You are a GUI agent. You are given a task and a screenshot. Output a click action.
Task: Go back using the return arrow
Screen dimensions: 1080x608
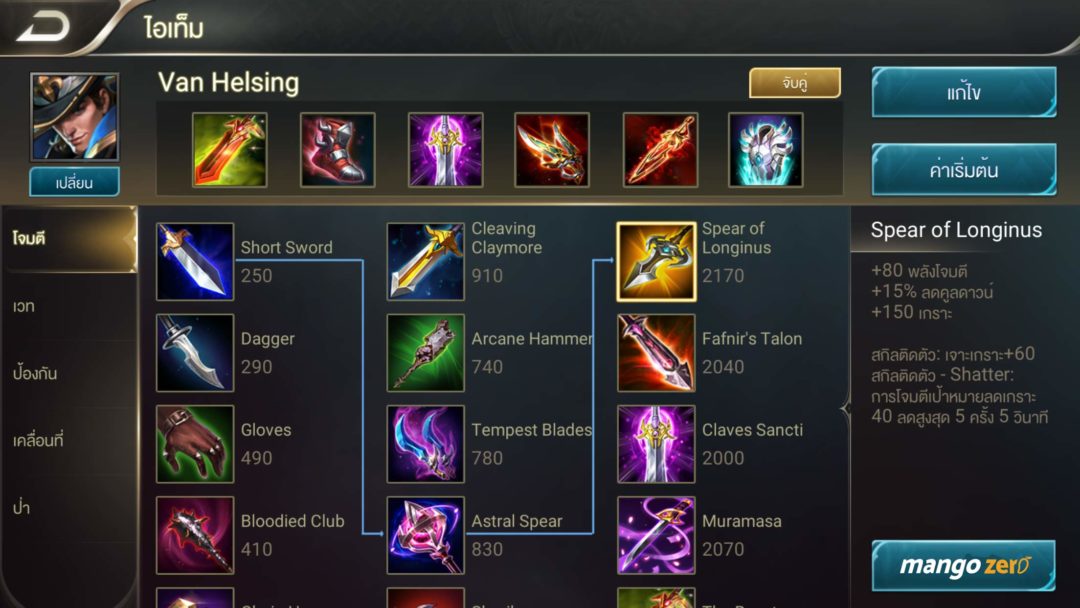coord(43,26)
